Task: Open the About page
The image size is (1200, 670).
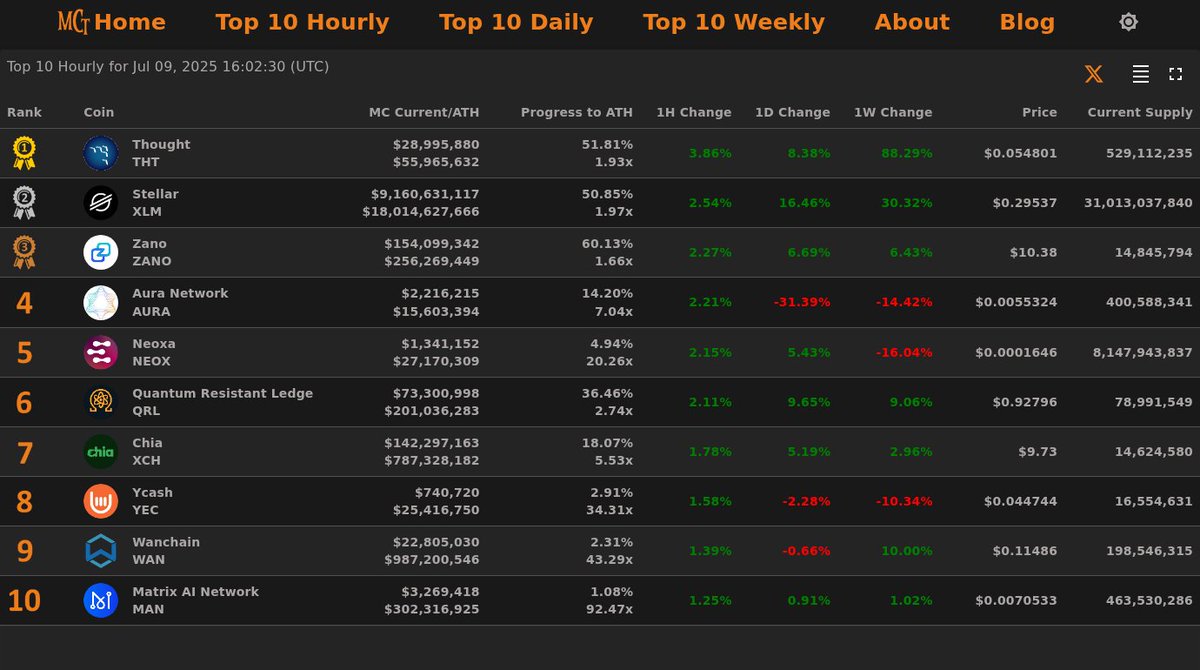Action: pos(911,21)
